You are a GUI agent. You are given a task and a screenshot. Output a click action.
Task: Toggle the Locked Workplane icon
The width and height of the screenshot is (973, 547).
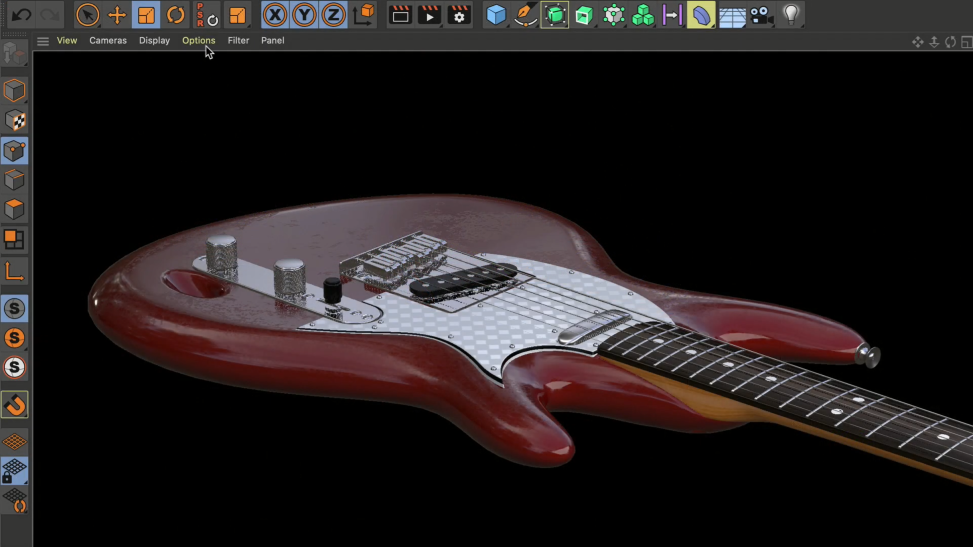(14, 471)
